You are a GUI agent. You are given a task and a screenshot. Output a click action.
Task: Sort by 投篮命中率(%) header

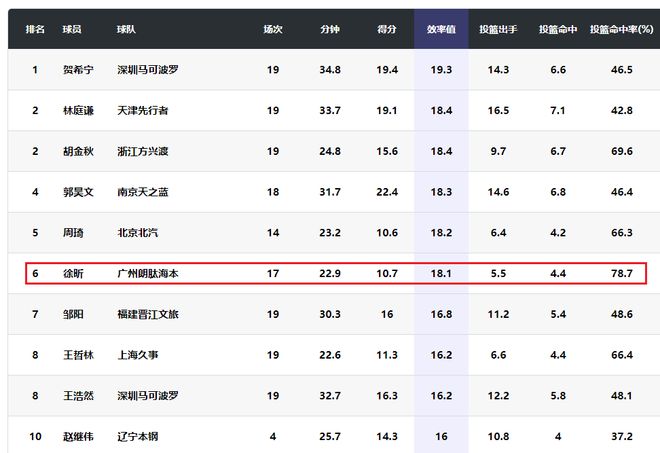(x=621, y=30)
